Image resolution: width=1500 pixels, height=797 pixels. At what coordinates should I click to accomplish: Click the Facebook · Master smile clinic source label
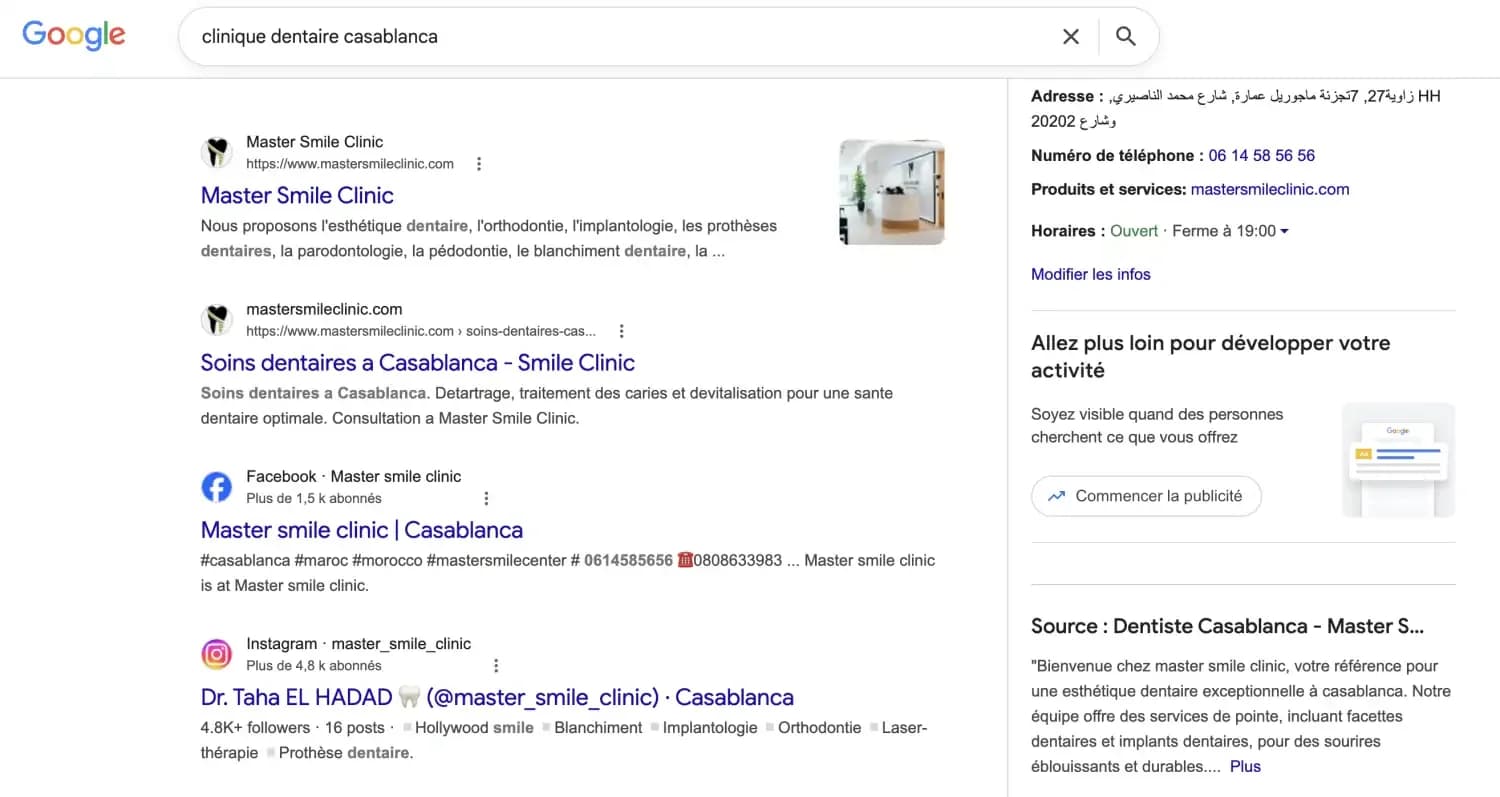(354, 476)
